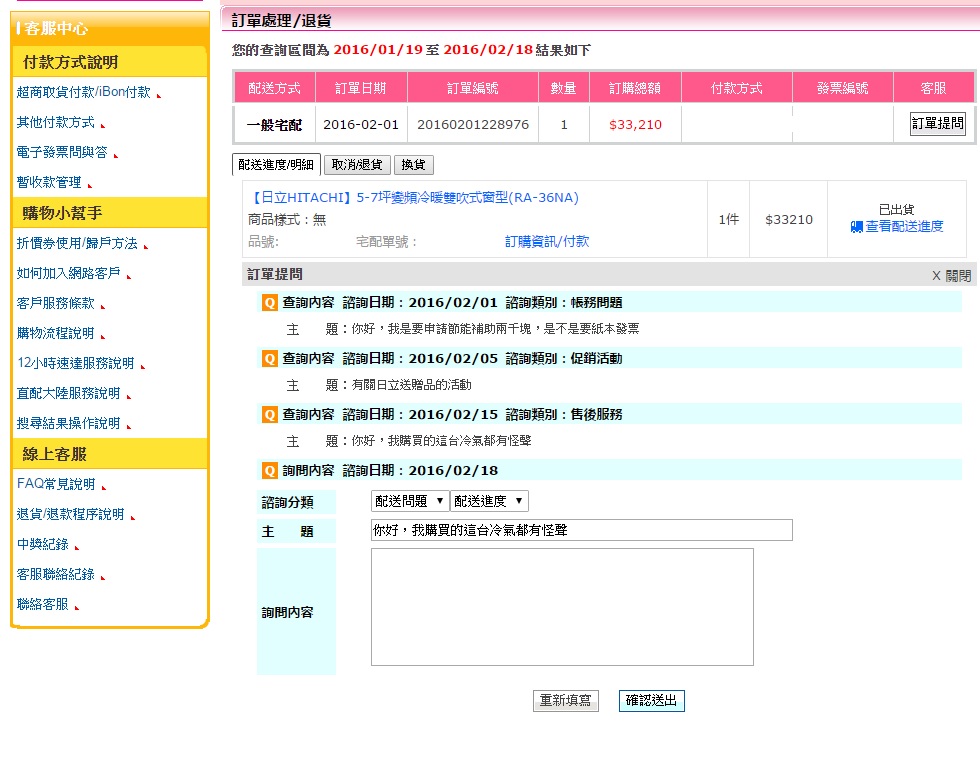This screenshot has width=980, height=757.
Task: Submit form with 確認送出 button
Action: pos(651,701)
